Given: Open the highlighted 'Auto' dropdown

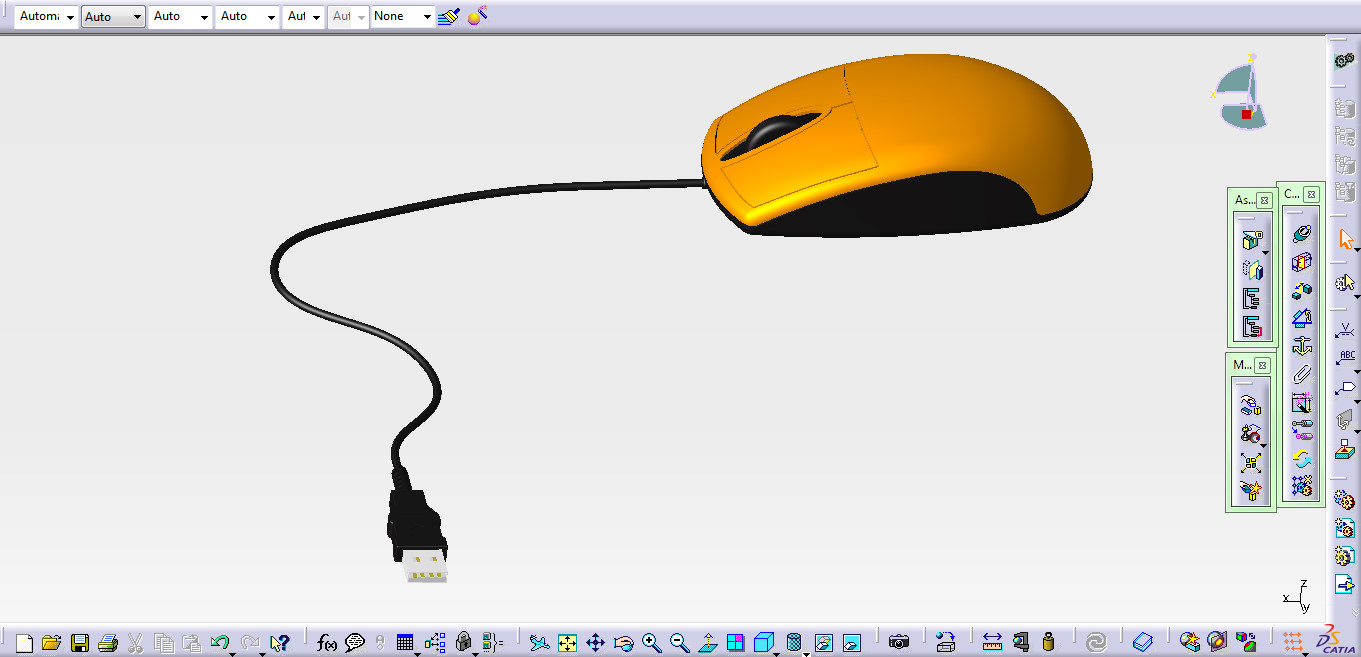Looking at the screenshot, I should [113, 17].
